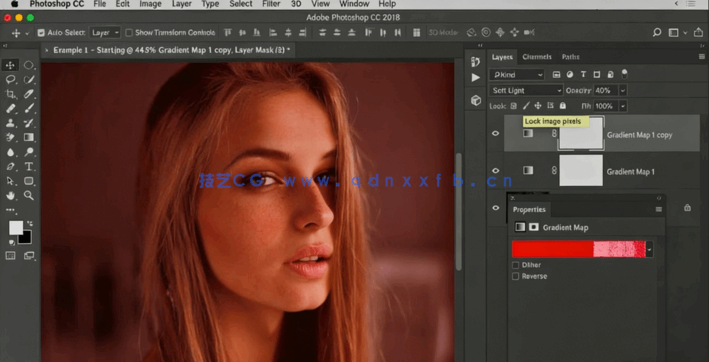709x362 pixels.
Task: Select the Crop tool
Action: pos(10,94)
